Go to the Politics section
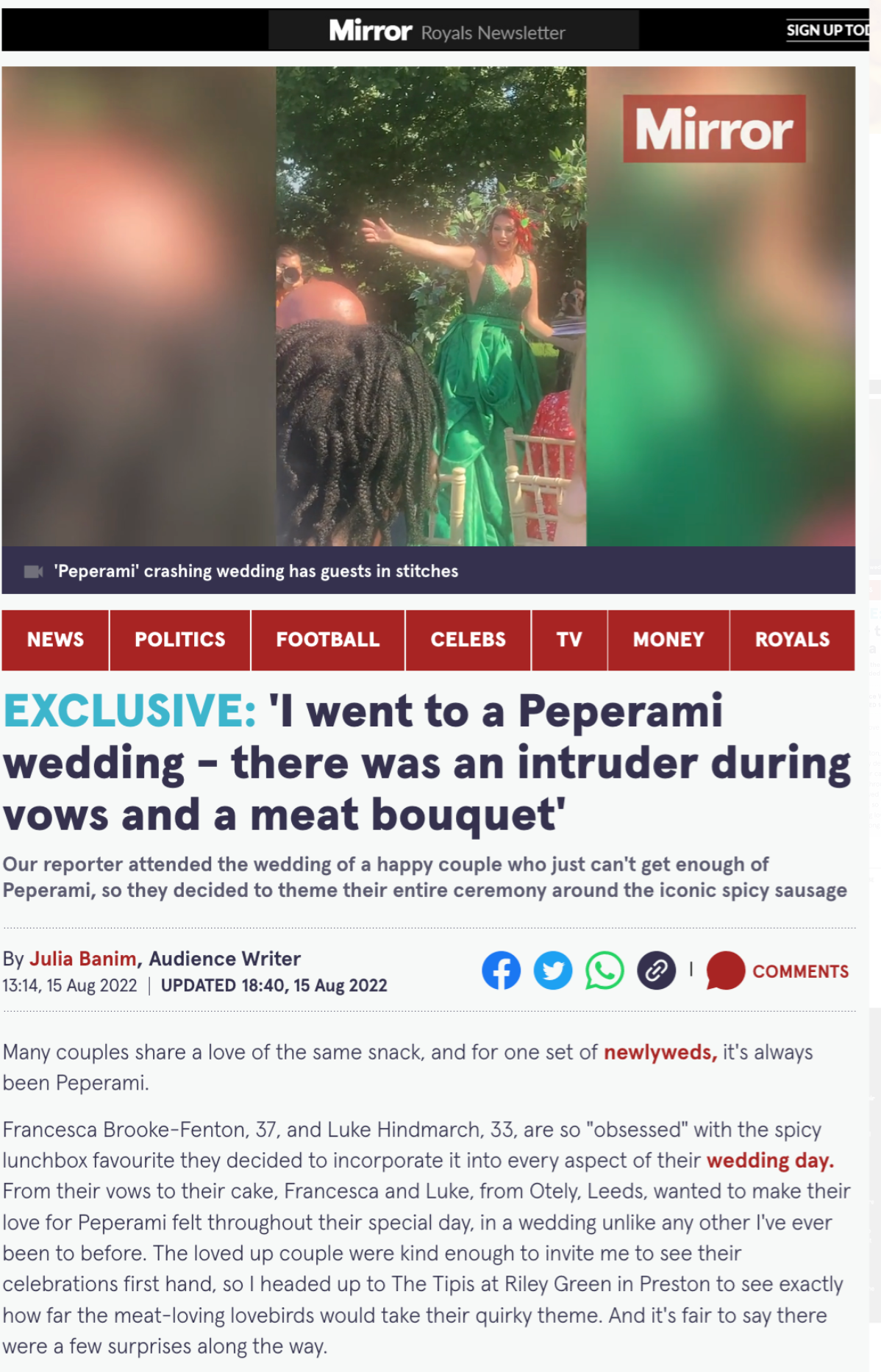 point(180,640)
